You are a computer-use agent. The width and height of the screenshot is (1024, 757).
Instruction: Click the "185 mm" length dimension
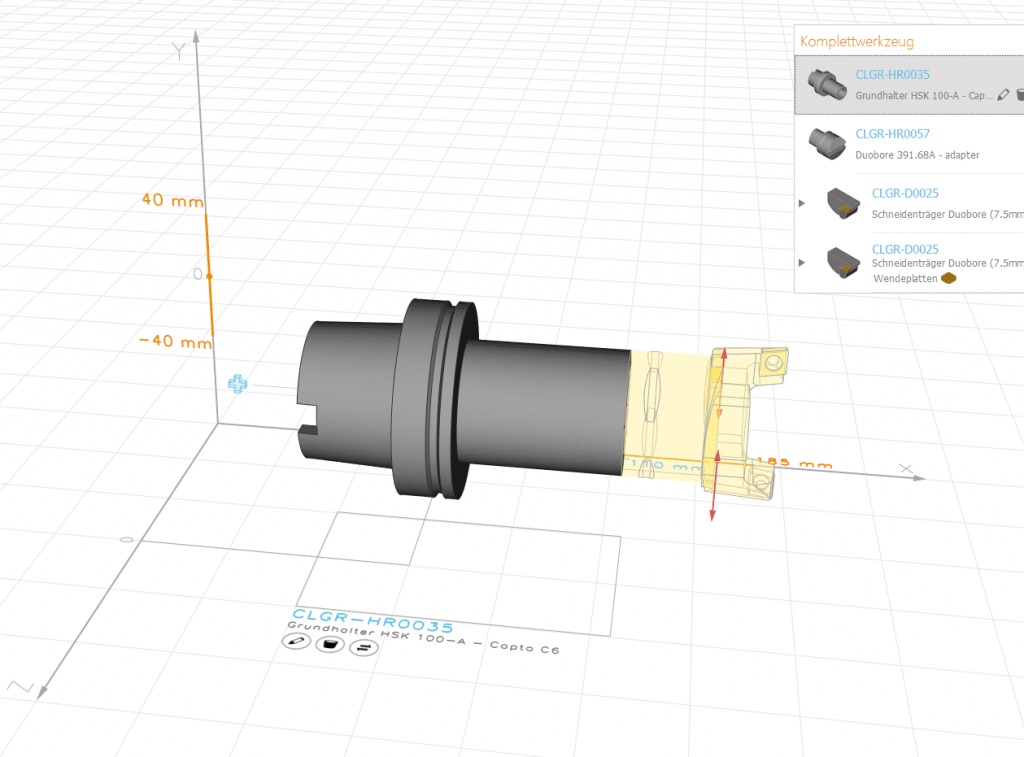click(x=794, y=463)
